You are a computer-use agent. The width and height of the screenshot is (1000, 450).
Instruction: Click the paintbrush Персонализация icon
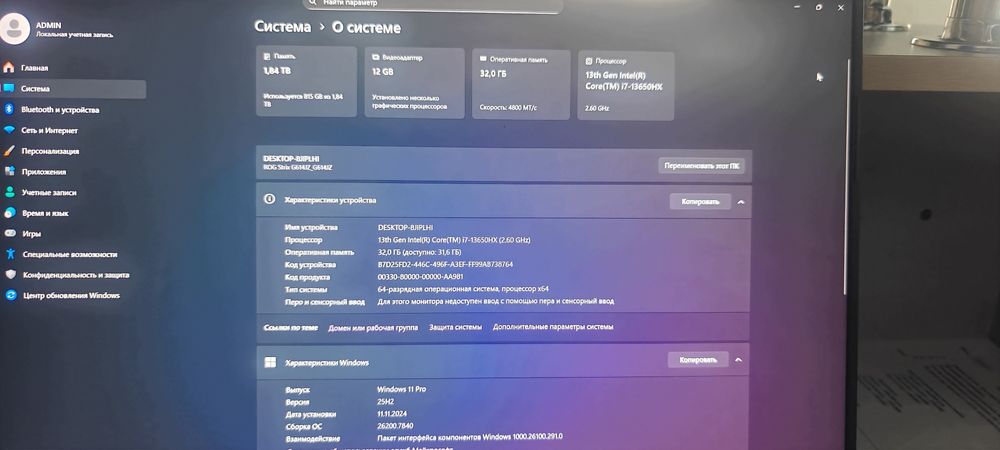coord(9,151)
